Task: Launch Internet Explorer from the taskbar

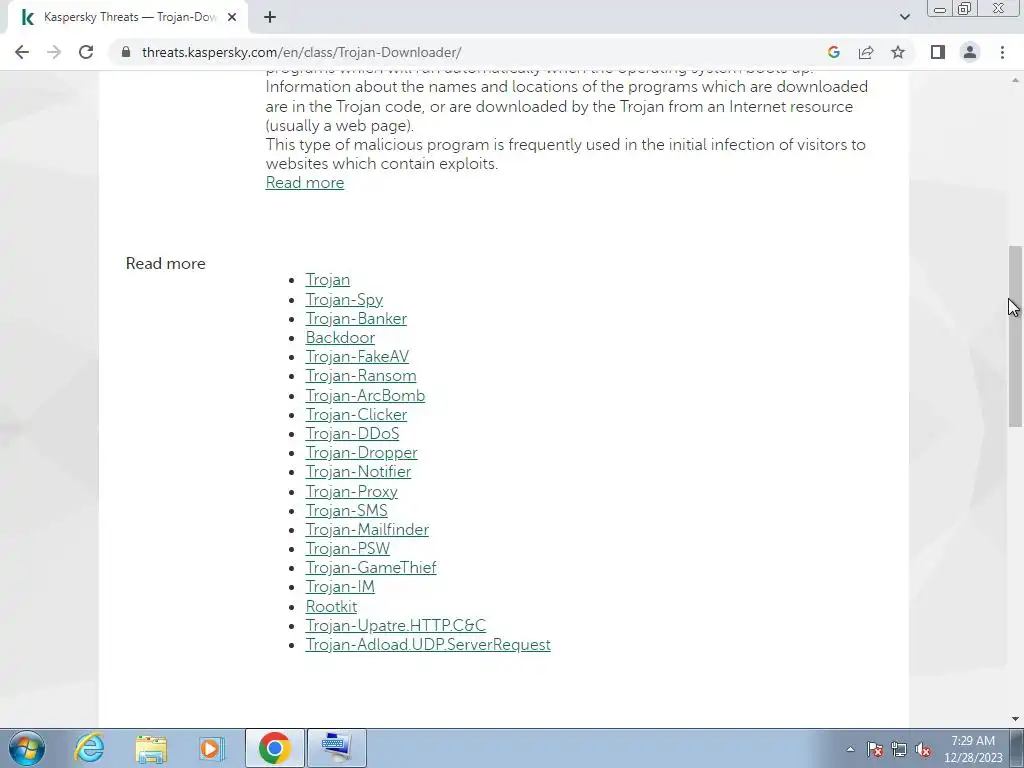Action: coord(89,748)
